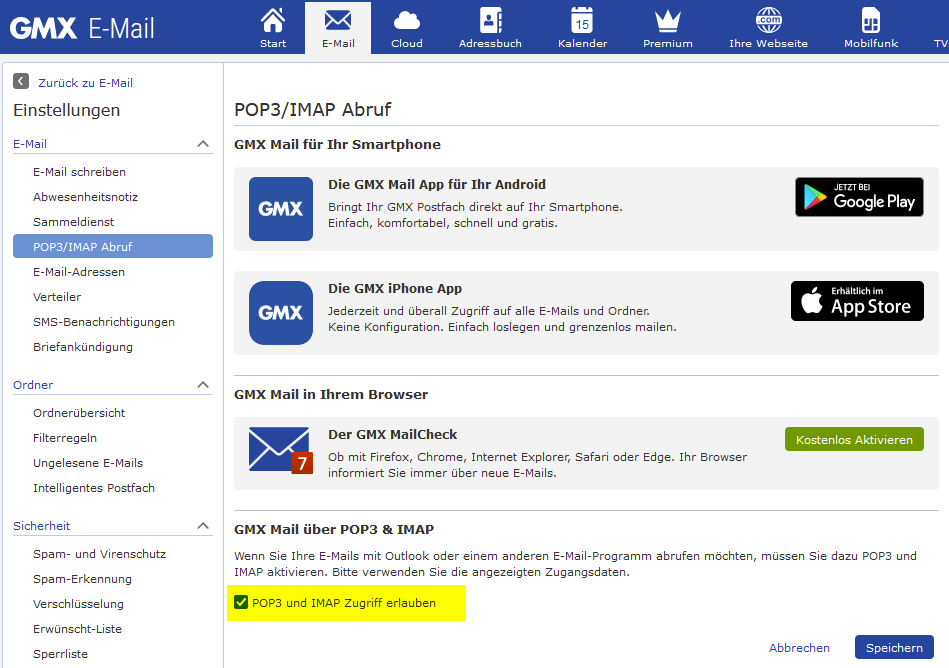
Task: Click the Mobilfunk SIM card icon
Action: (x=870, y=20)
